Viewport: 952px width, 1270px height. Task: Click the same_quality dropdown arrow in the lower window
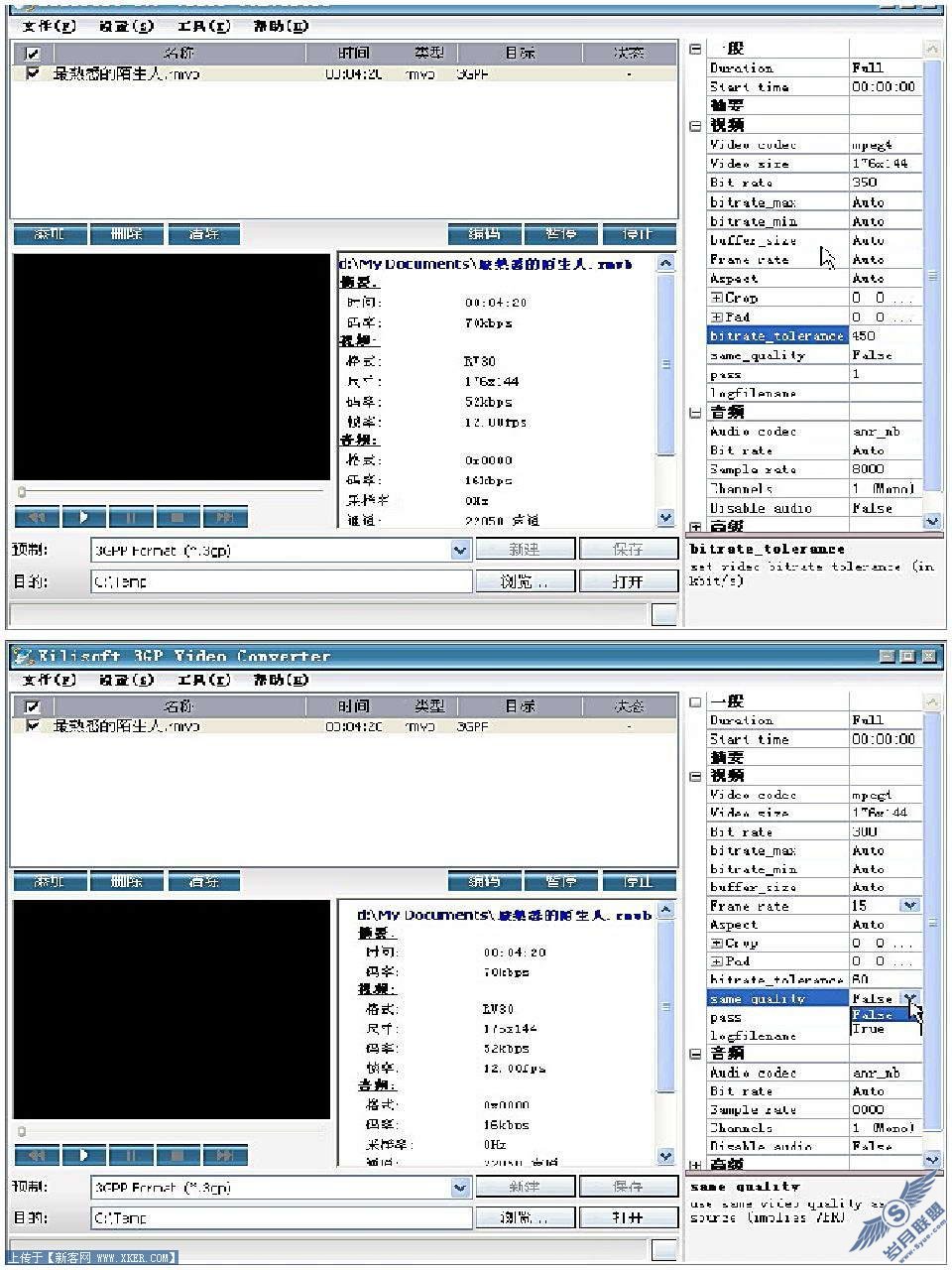[x=909, y=998]
